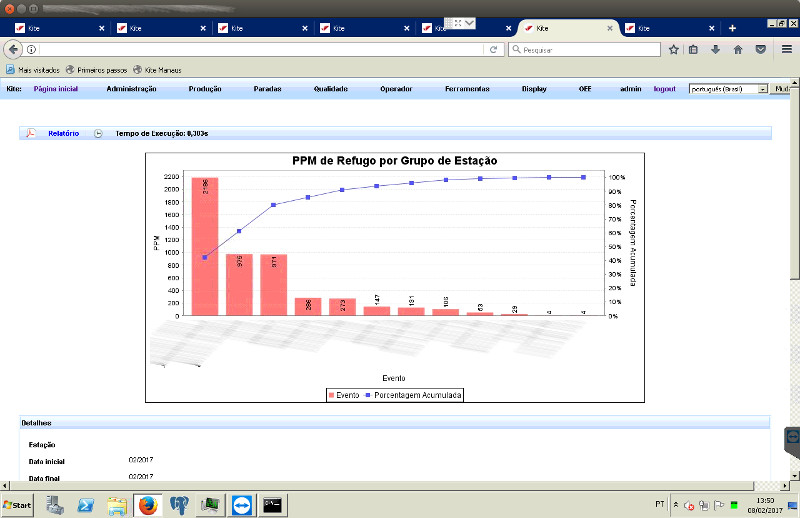This screenshot has width=800, height=518.
Task: Click the horizontal scrollbar left arrow
Action: 5,485
